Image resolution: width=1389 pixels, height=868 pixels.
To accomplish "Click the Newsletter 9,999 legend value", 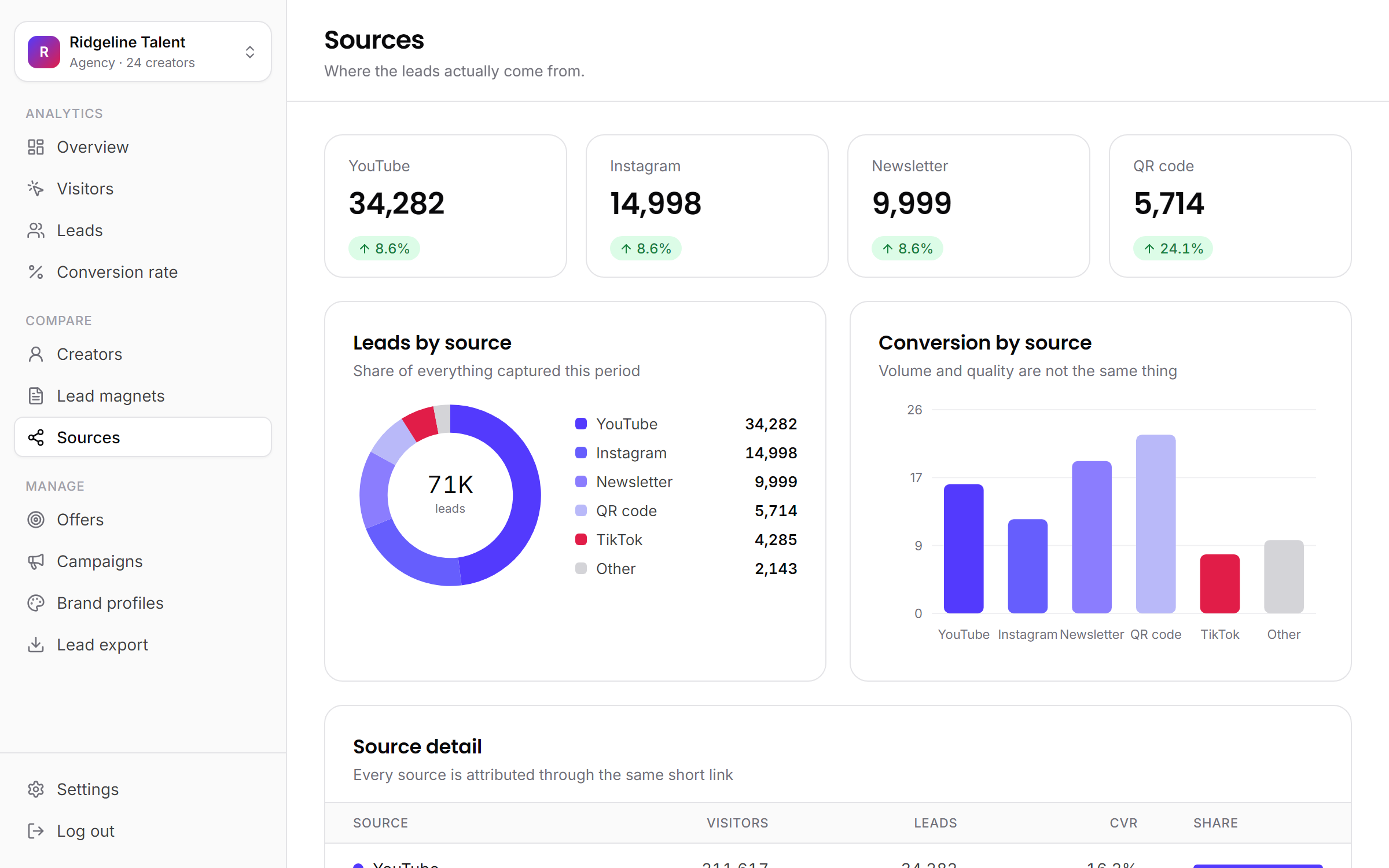I will [776, 481].
